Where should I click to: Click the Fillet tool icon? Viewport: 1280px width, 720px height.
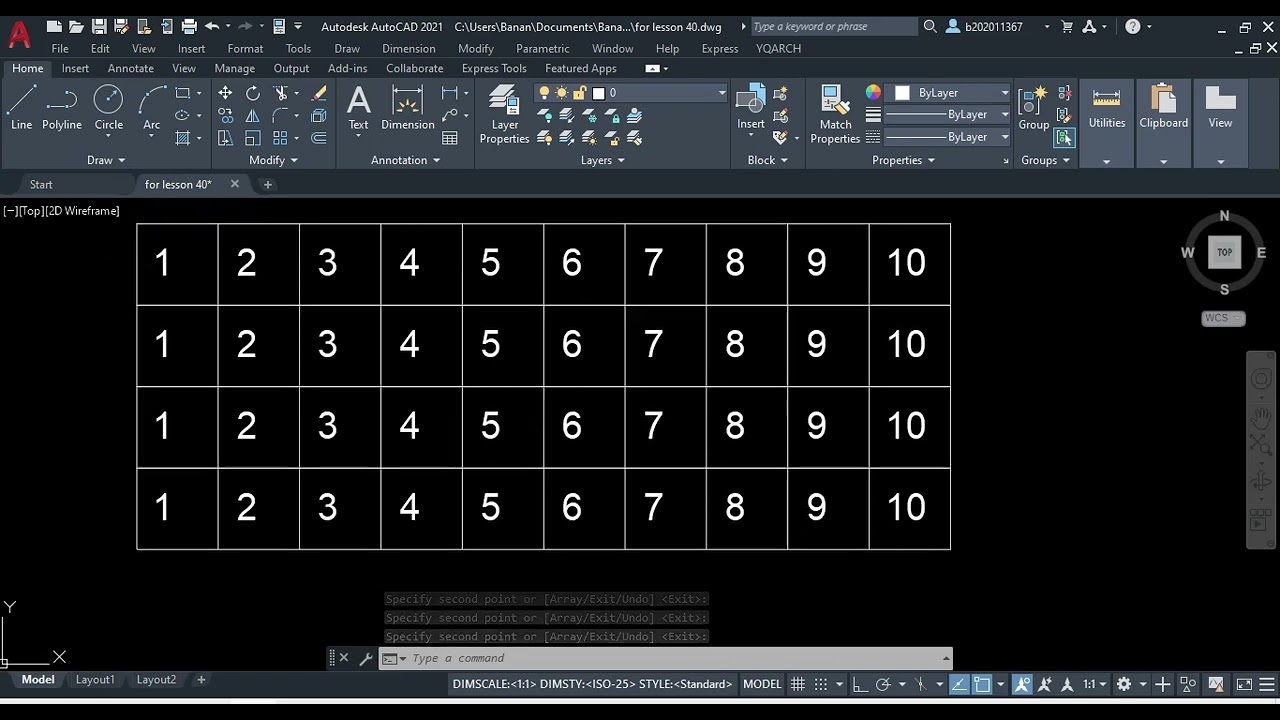pyautogui.click(x=281, y=116)
